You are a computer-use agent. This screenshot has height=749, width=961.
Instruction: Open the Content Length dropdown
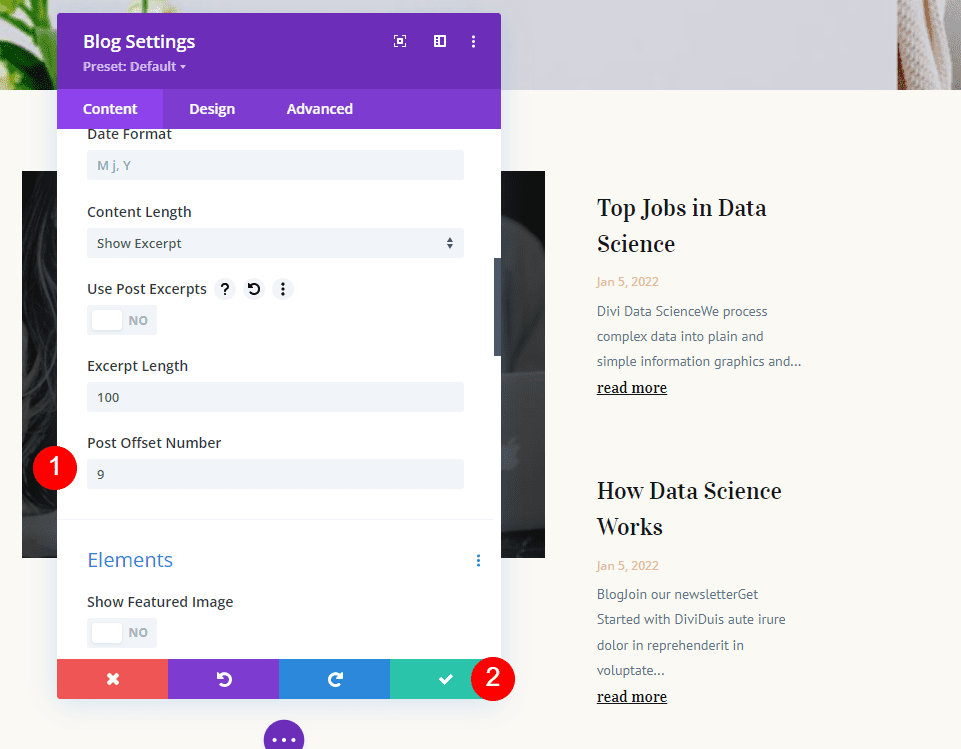click(275, 243)
